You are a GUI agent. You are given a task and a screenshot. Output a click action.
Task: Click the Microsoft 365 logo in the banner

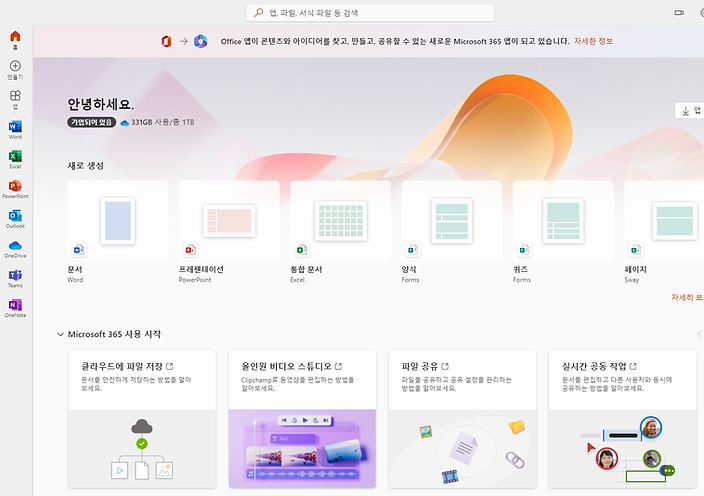coord(201,41)
